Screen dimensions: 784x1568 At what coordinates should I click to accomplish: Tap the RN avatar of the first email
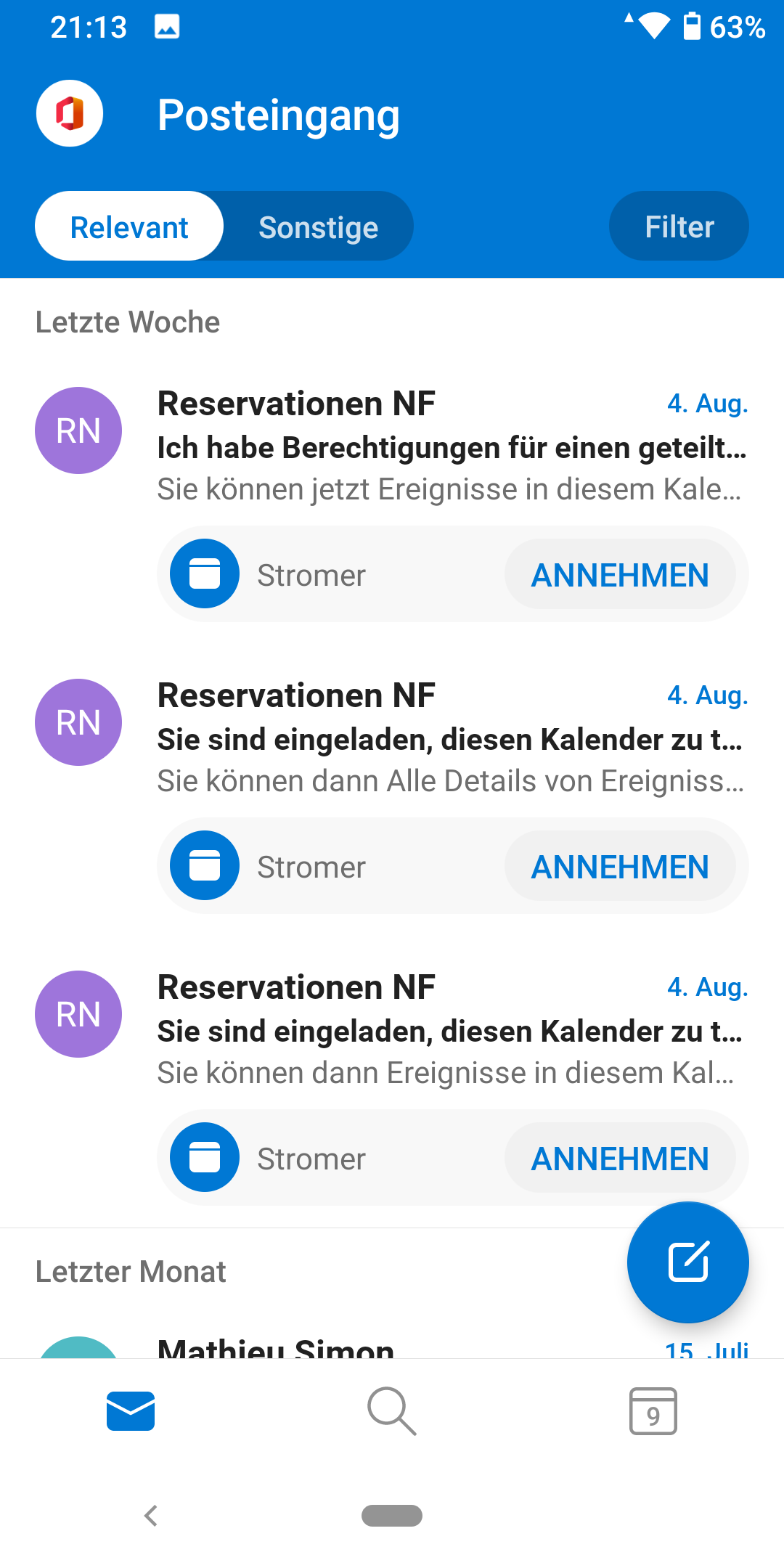pyautogui.click(x=78, y=430)
